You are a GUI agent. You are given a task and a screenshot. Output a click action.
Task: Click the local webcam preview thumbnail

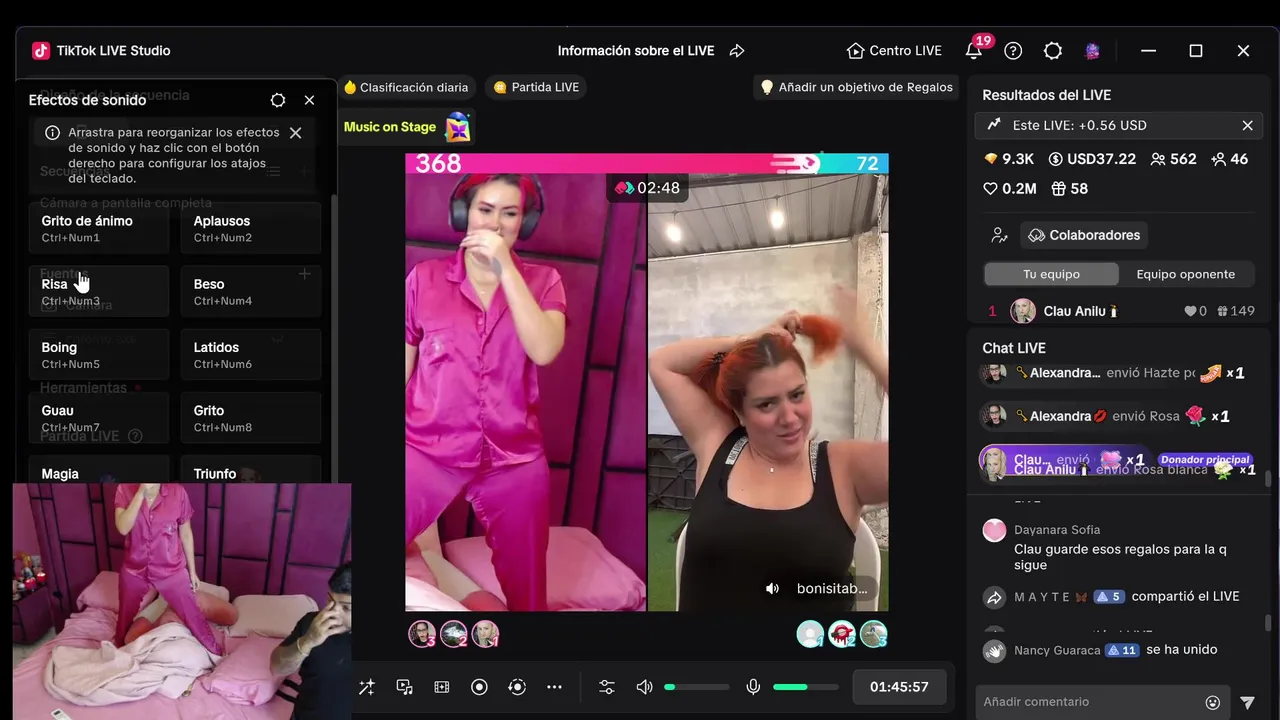182,602
